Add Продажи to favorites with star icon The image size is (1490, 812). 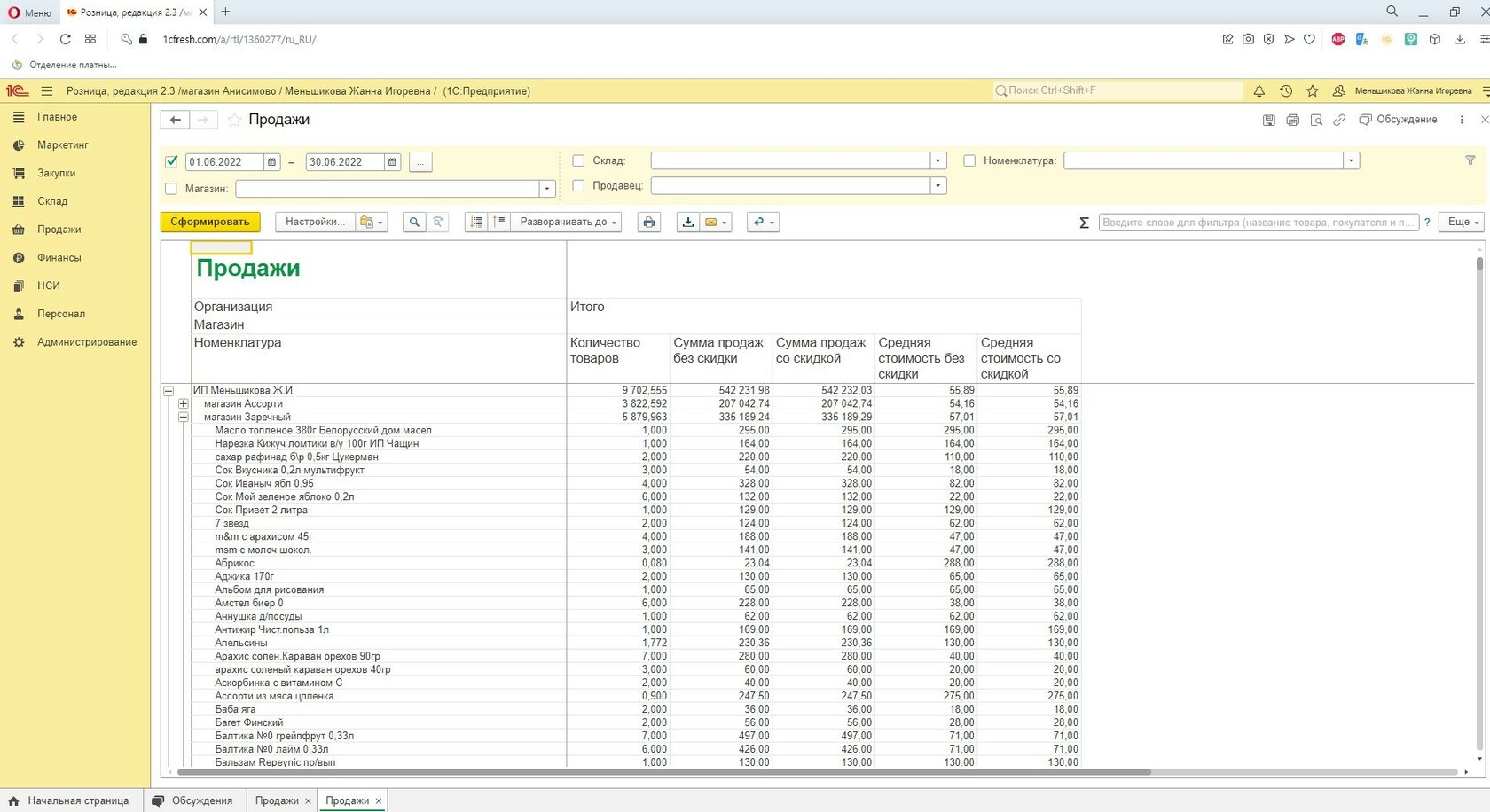[x=234, y=120]
